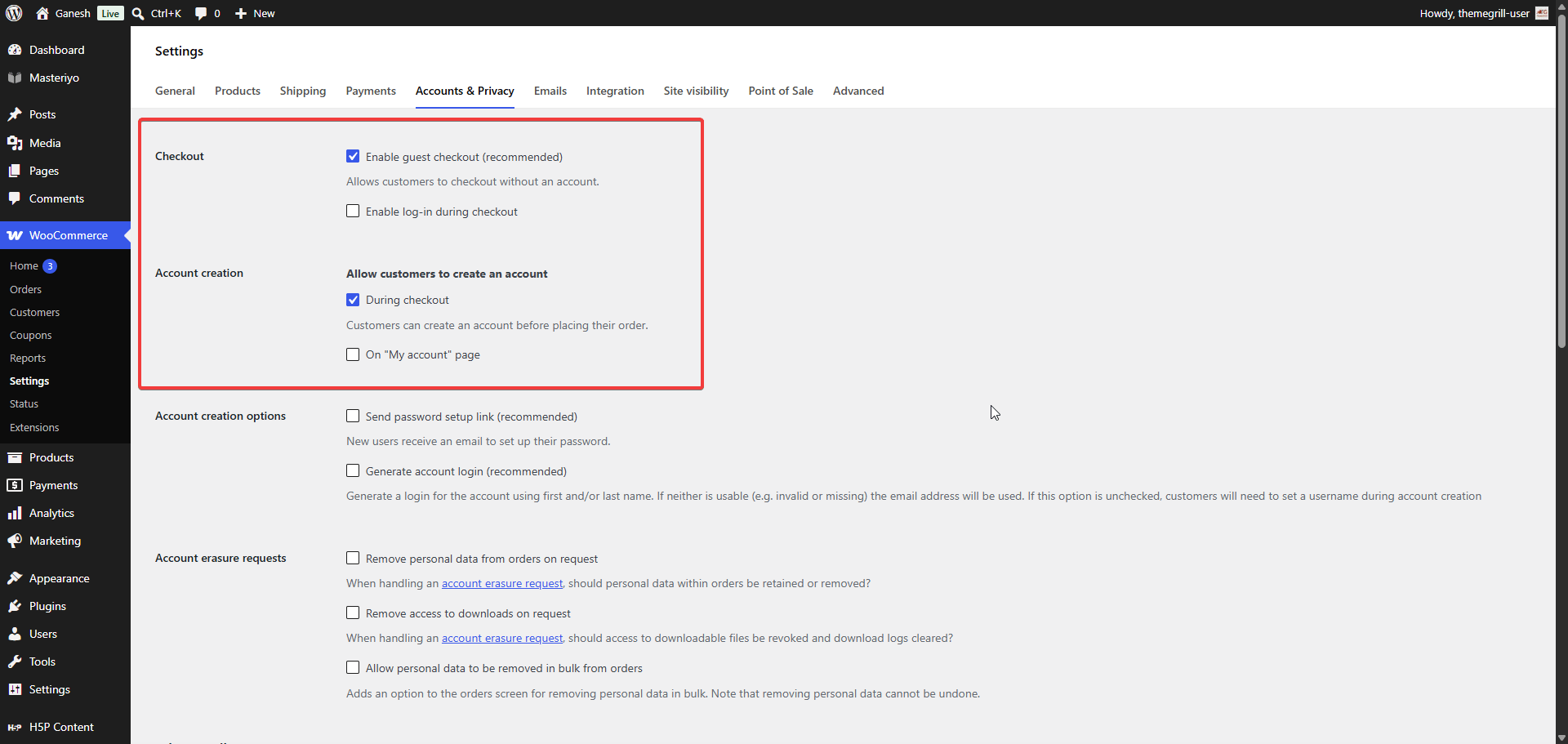
Task: Click the Masteriyo icon in sidebar
Action: [x=15, y=78]
